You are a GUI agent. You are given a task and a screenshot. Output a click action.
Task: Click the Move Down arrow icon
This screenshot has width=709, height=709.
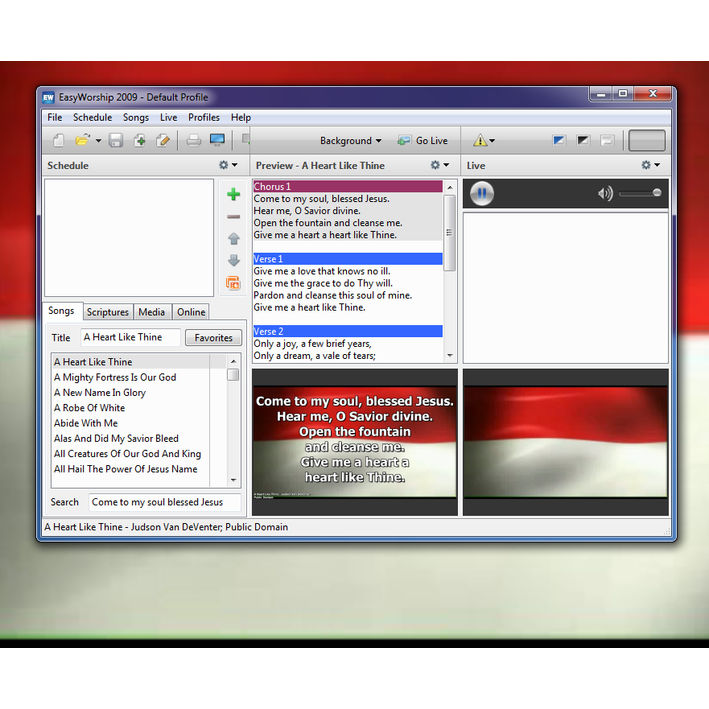click(x=233, y=260)
